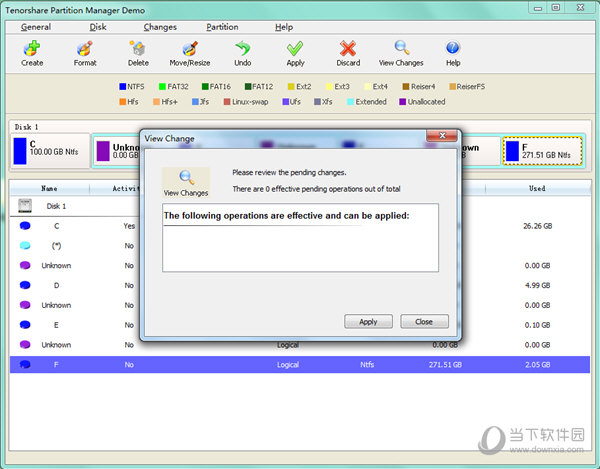Click the Hfs orange legend swatch
The height and width of the screenshot is (469, 600).
[x=122, y=102]
